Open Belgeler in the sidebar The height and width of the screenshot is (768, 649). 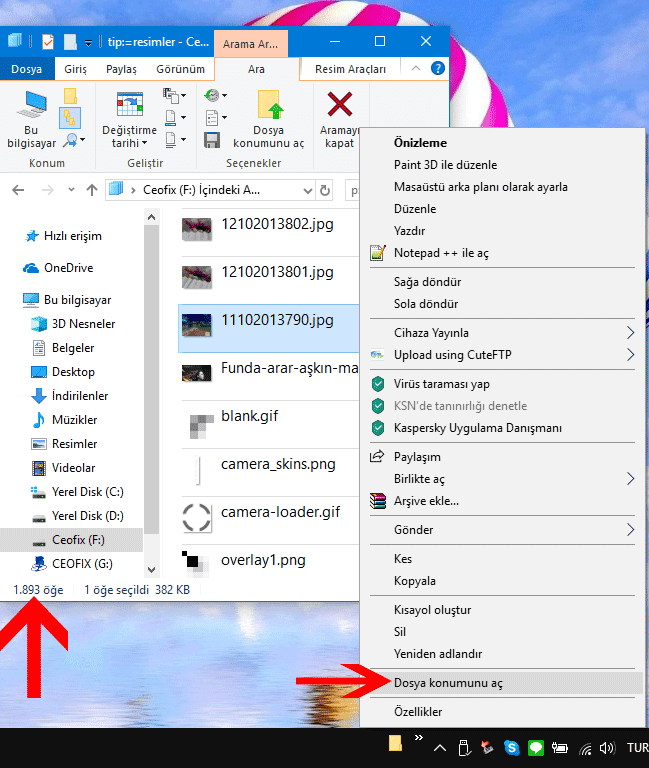click(x=72, y=348)
